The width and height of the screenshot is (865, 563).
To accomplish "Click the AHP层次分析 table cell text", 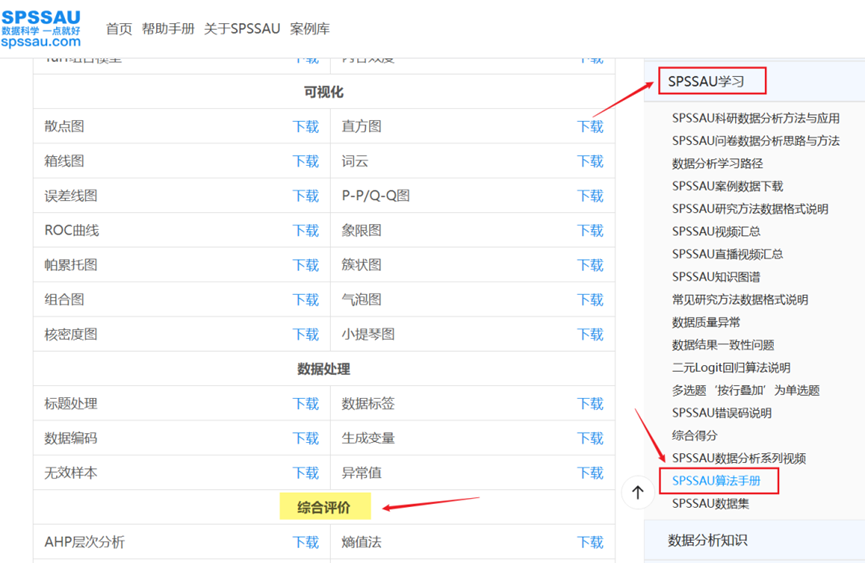I will [84, 543].
